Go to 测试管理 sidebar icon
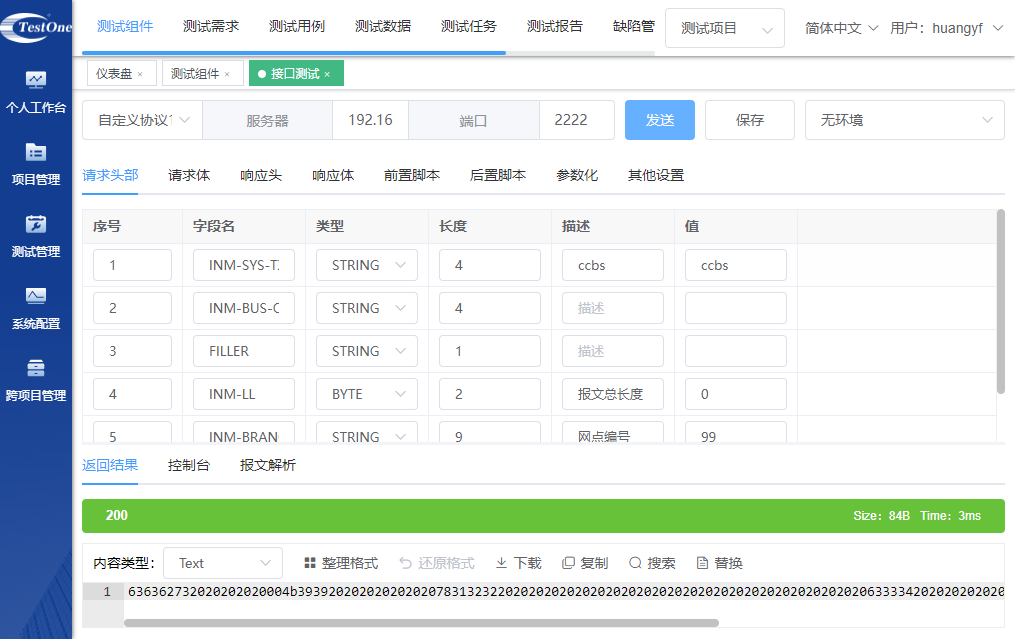Viewport: 1015px width, 639px height. [36, 224]
